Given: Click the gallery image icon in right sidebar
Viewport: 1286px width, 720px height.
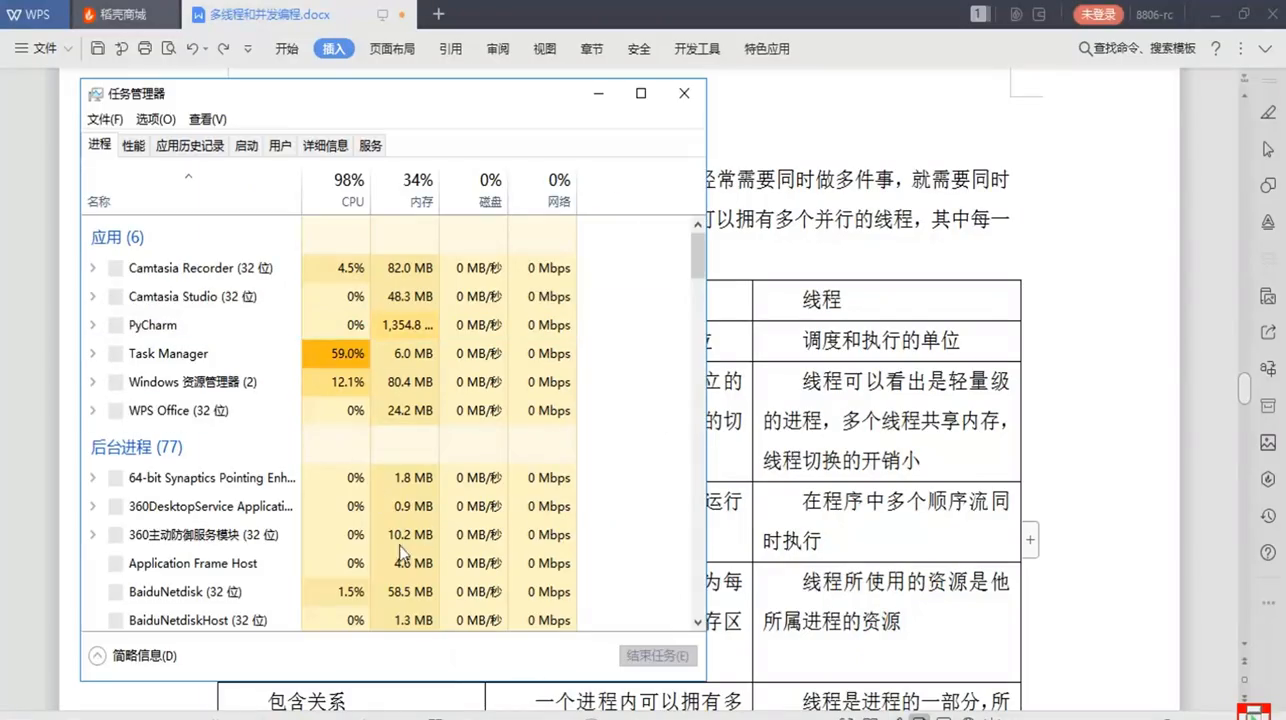Looking at the screenshot, I should (1268, 296).
